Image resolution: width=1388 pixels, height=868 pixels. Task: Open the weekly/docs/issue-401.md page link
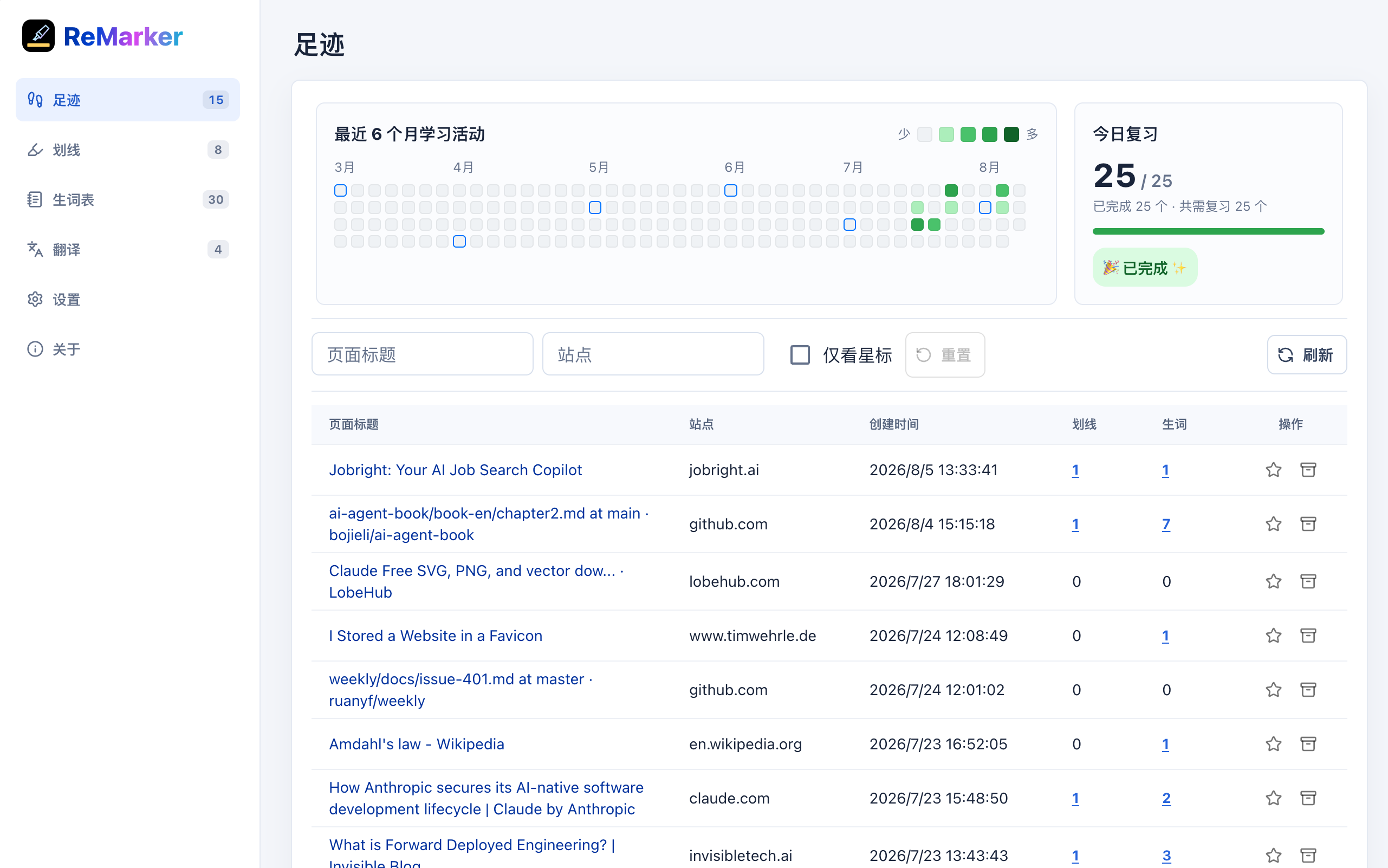point(460,689)
